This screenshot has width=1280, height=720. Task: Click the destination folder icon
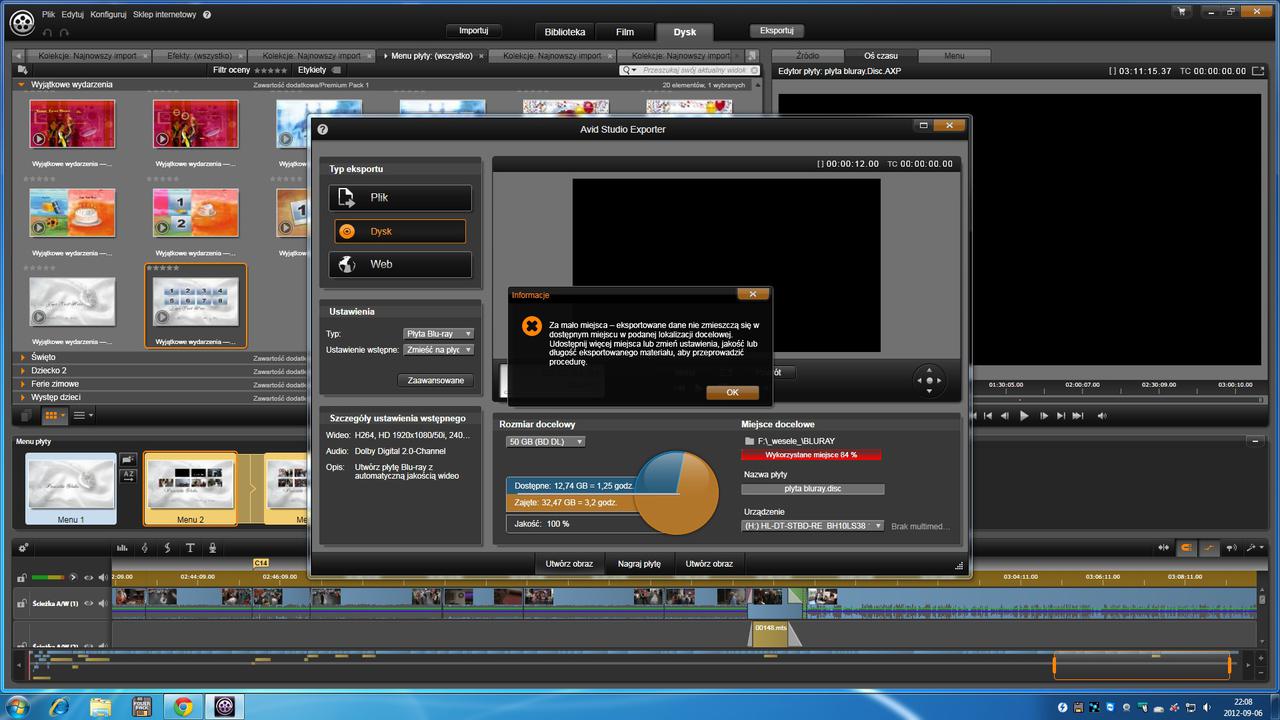point(749,440)
